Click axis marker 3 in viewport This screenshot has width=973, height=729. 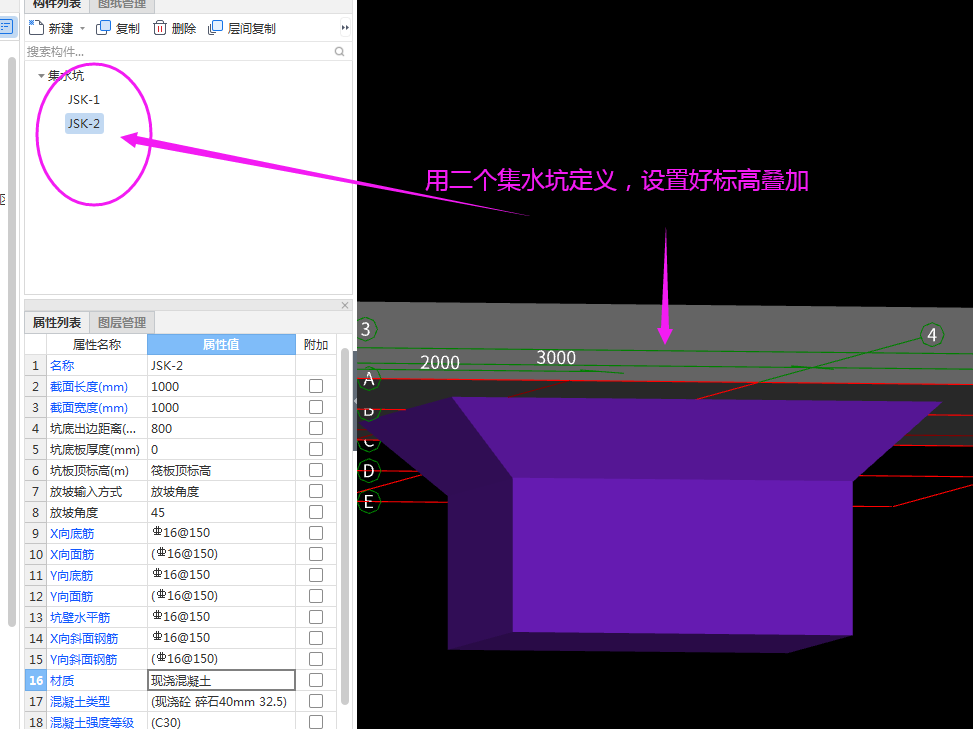(366, 329)
